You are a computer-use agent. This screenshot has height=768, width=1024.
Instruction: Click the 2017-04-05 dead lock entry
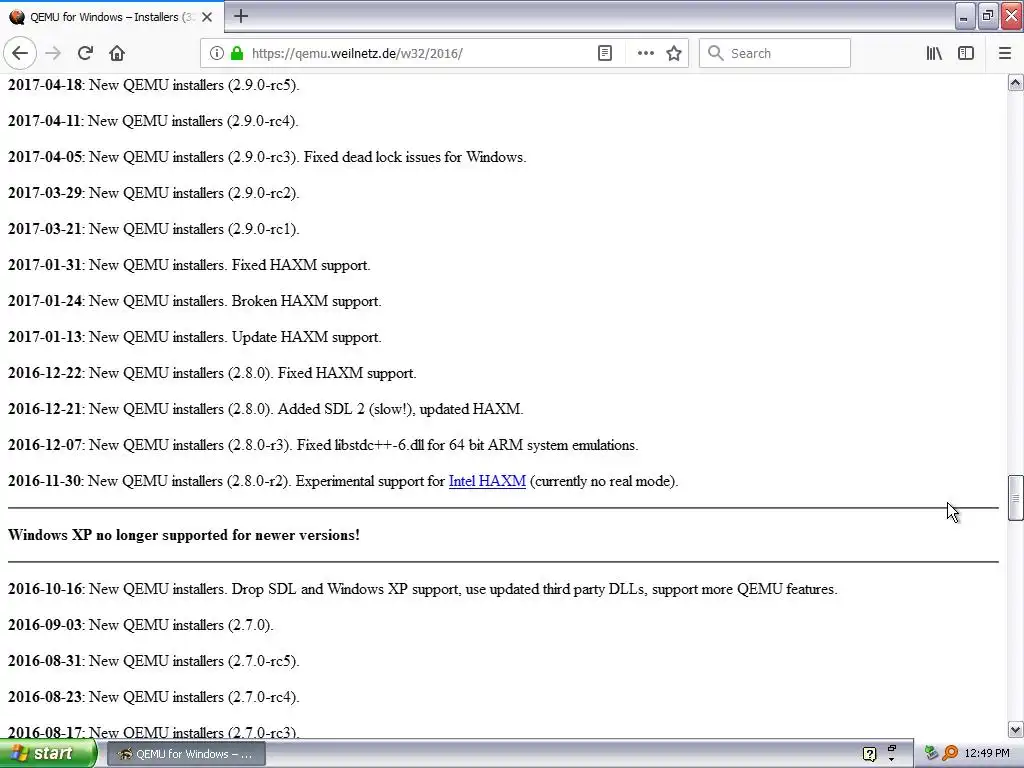[x=267, y=157]
